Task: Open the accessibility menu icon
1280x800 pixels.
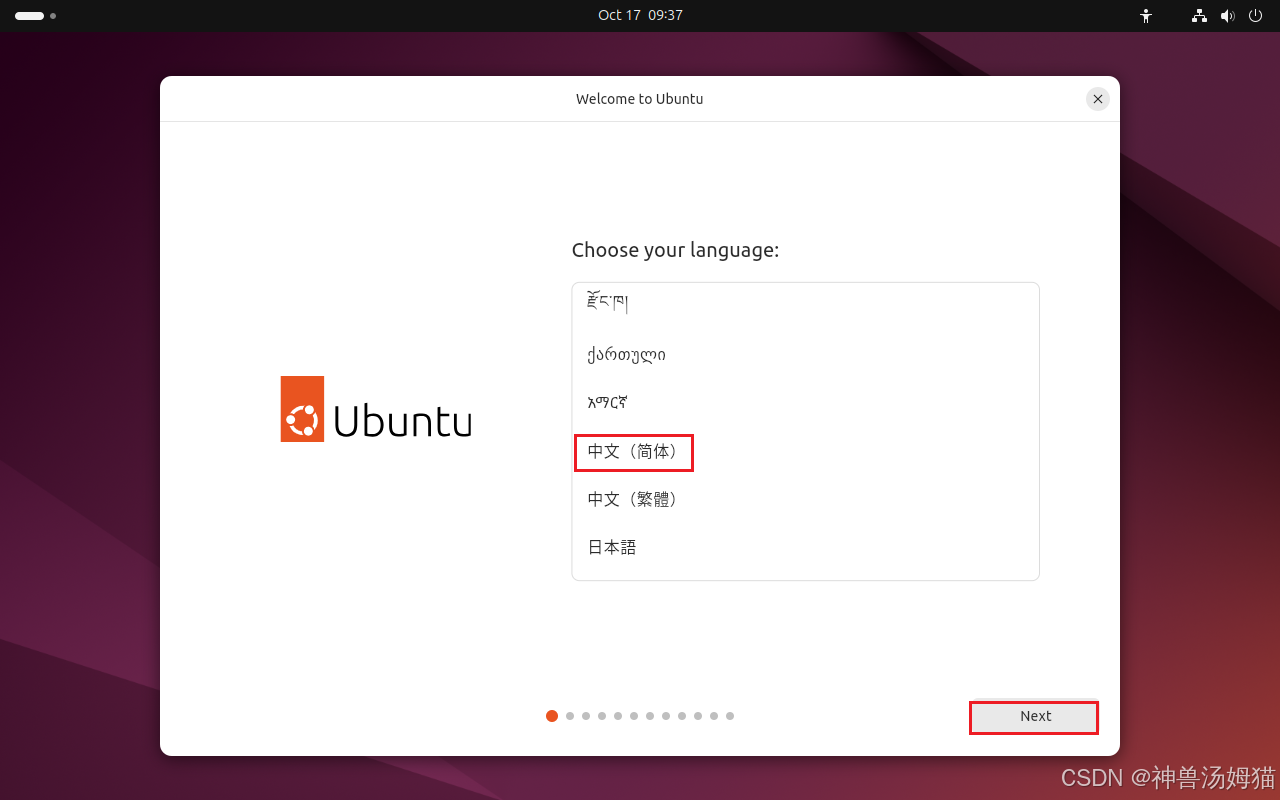Action: click(x=1146, y=16)
